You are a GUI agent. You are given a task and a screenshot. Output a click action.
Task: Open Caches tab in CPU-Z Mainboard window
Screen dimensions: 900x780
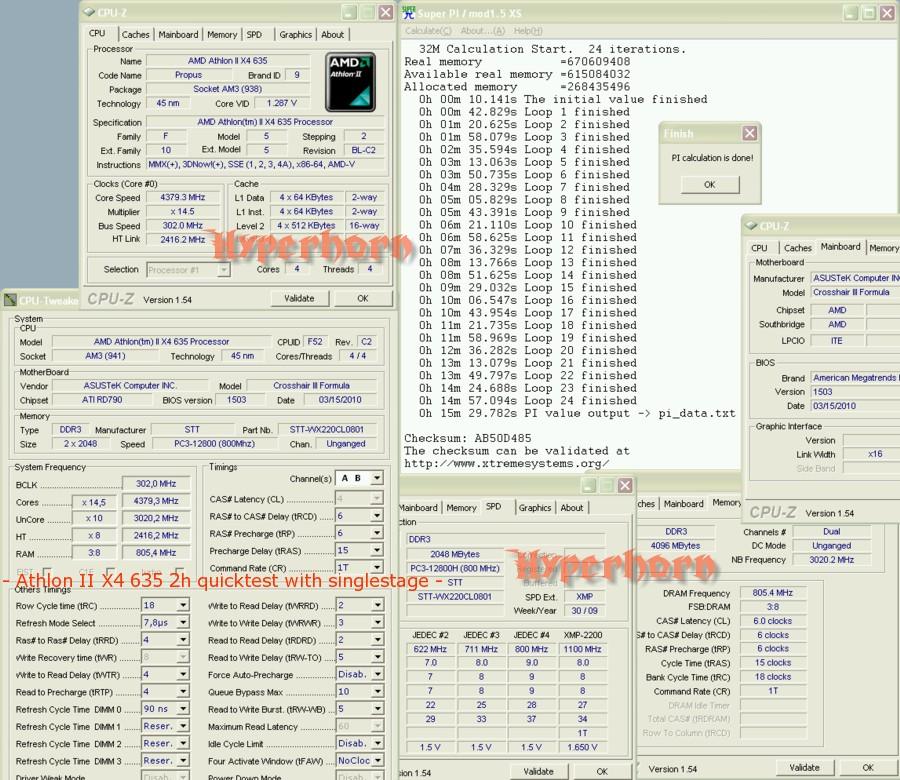798,248
